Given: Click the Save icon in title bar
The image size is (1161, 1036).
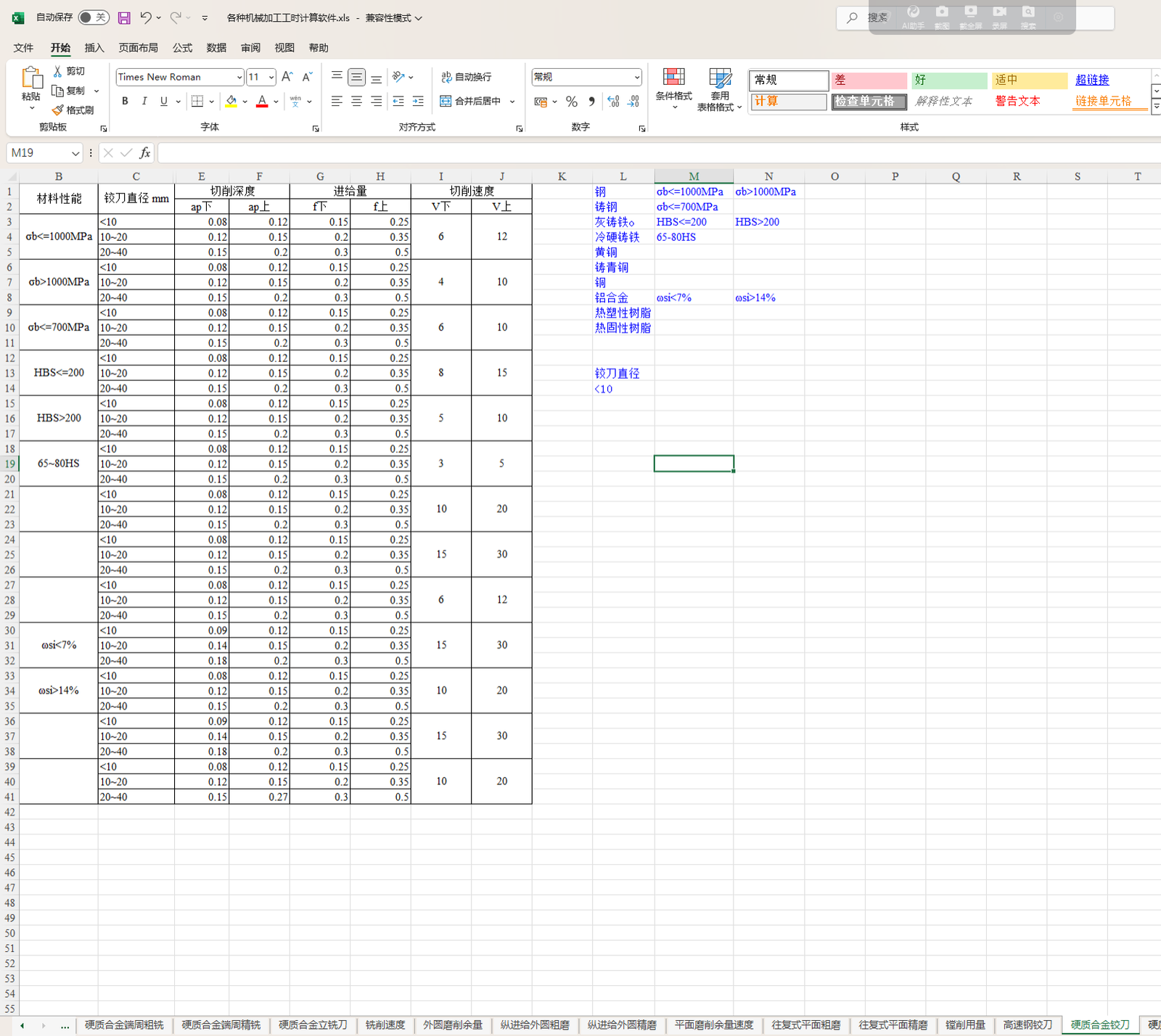Looking at the screenshot, I should [x=124, y=17].
